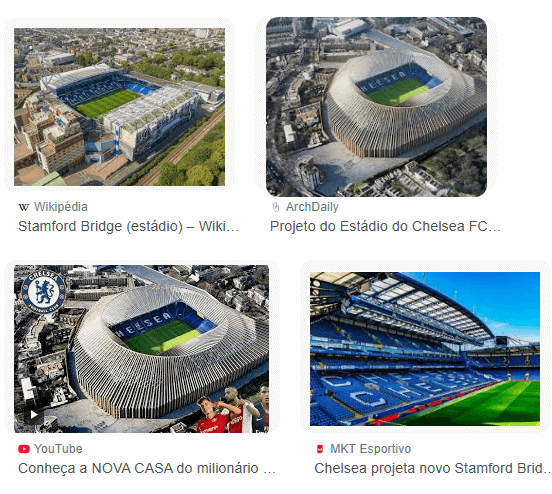The width and height of the screenshot is (552, 494).
Task: Click the Wikipédia source name
Action: pos(61,207)
